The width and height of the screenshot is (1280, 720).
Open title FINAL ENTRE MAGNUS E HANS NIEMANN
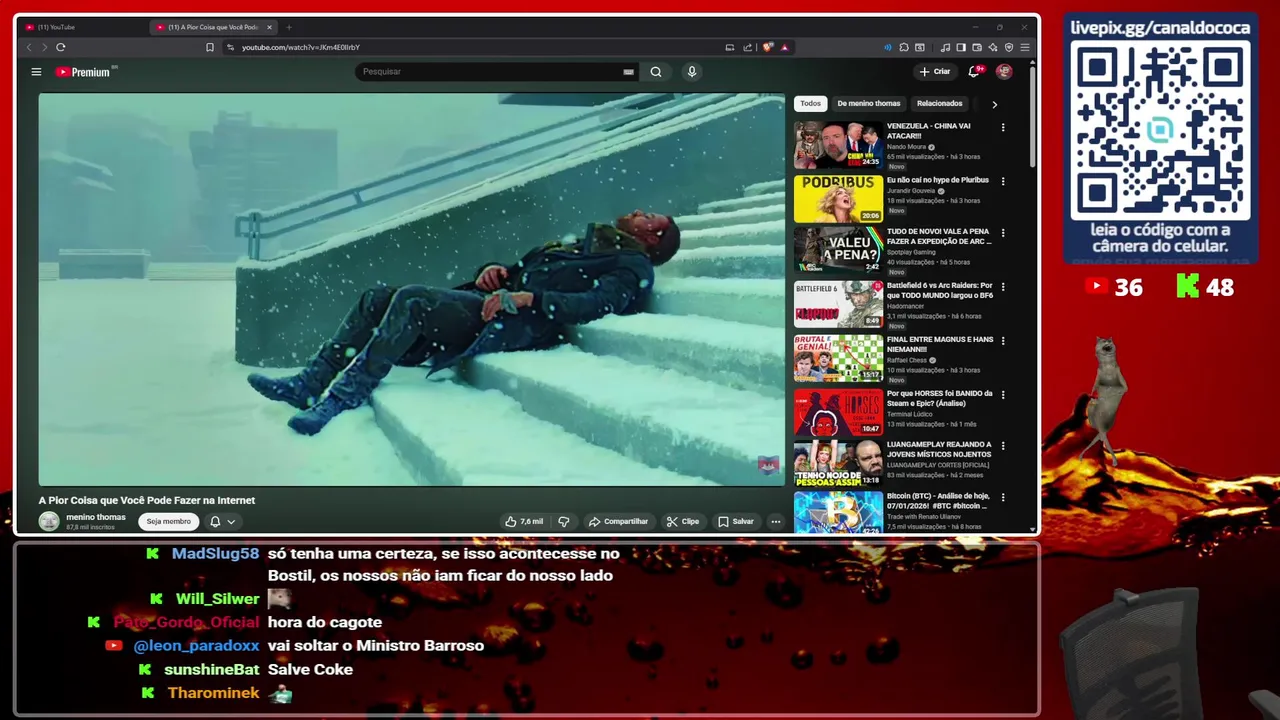[940, 344]
